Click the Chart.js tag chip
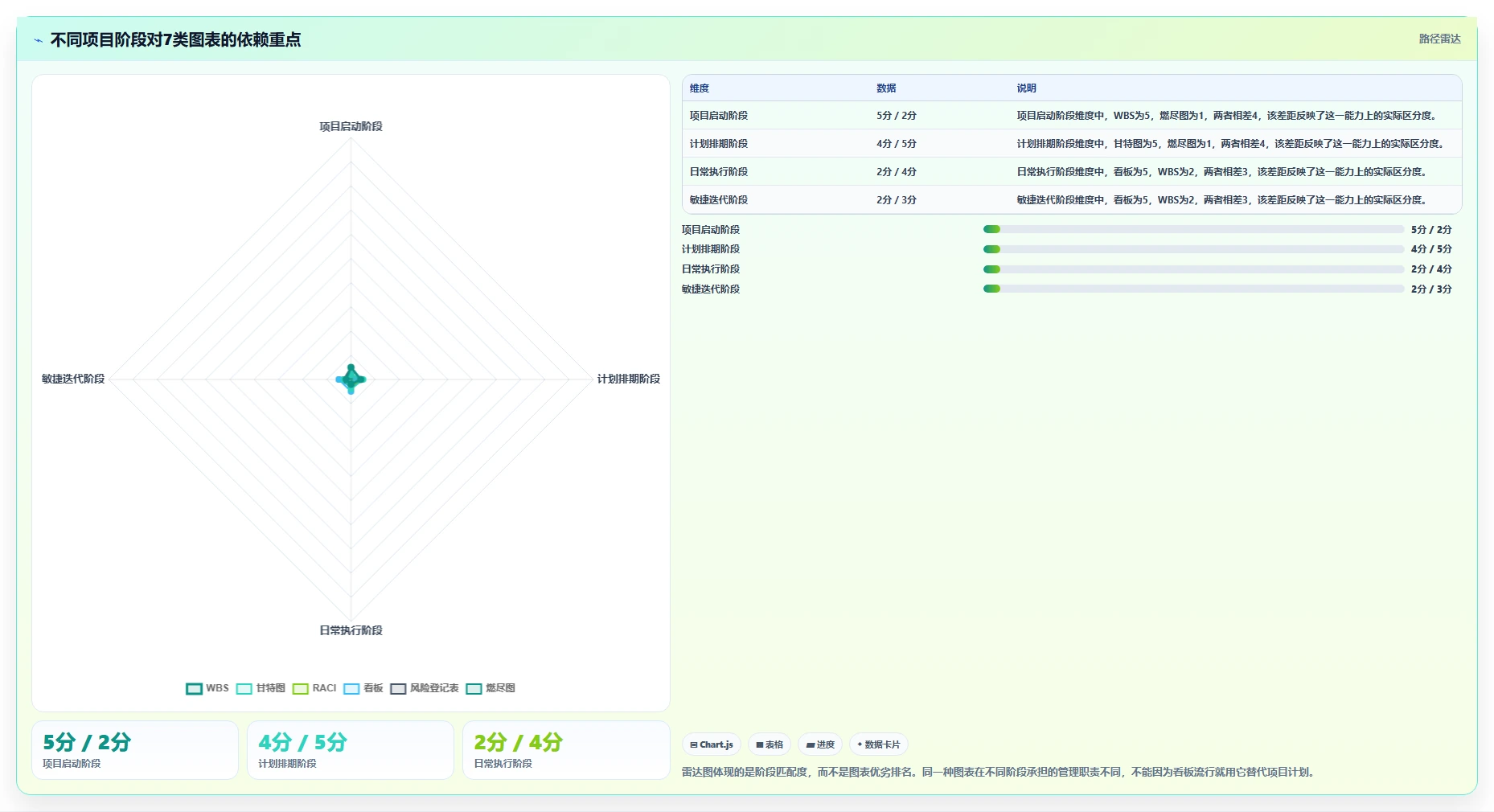Viewport: 1494px width, 812px height. pyautogui.click(x=712, y=744)
